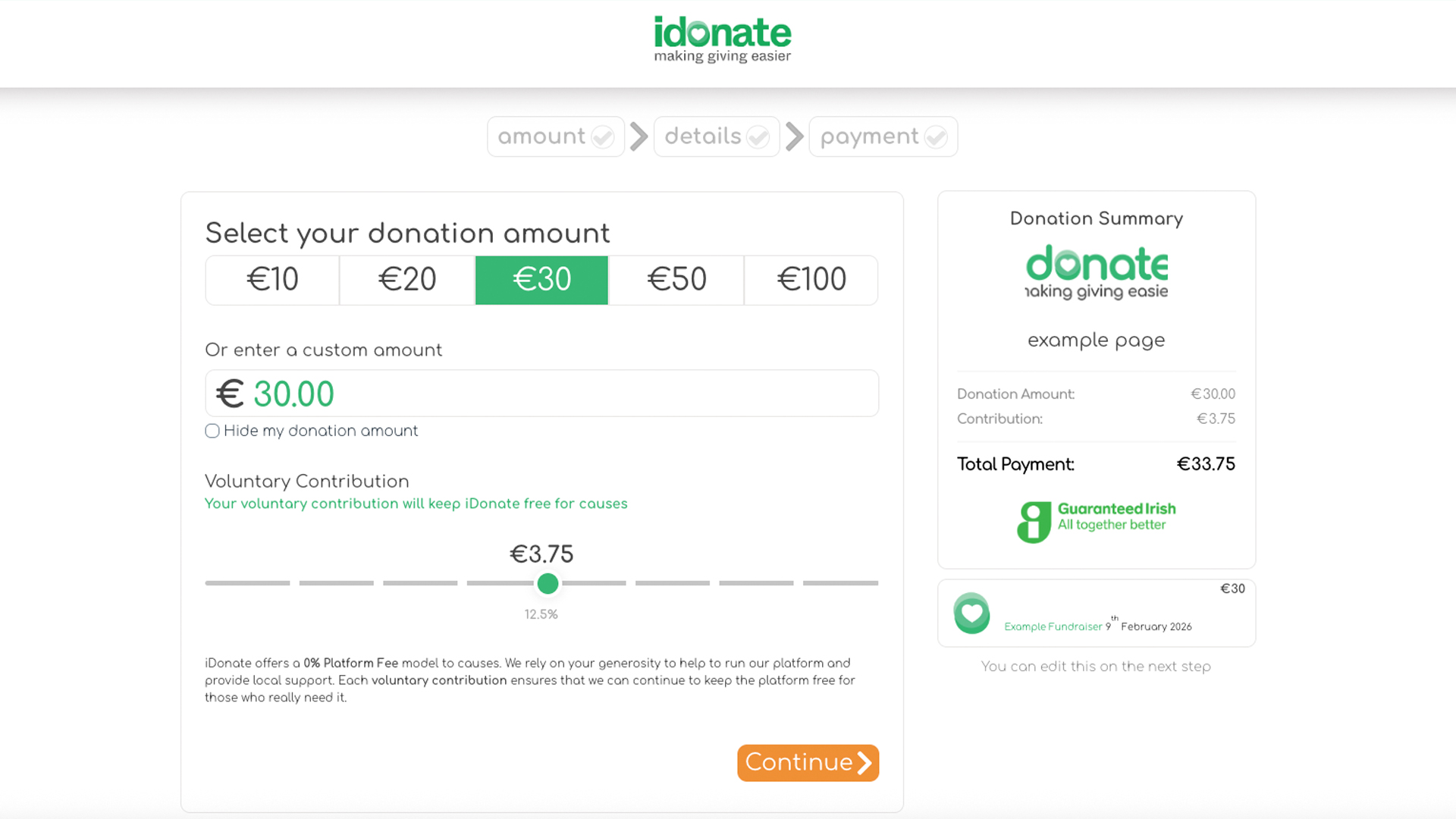This screenshot has width=1456, height=819.
Task: Click the chevron arrow between details and payment
Action: (x=794, y=136)
